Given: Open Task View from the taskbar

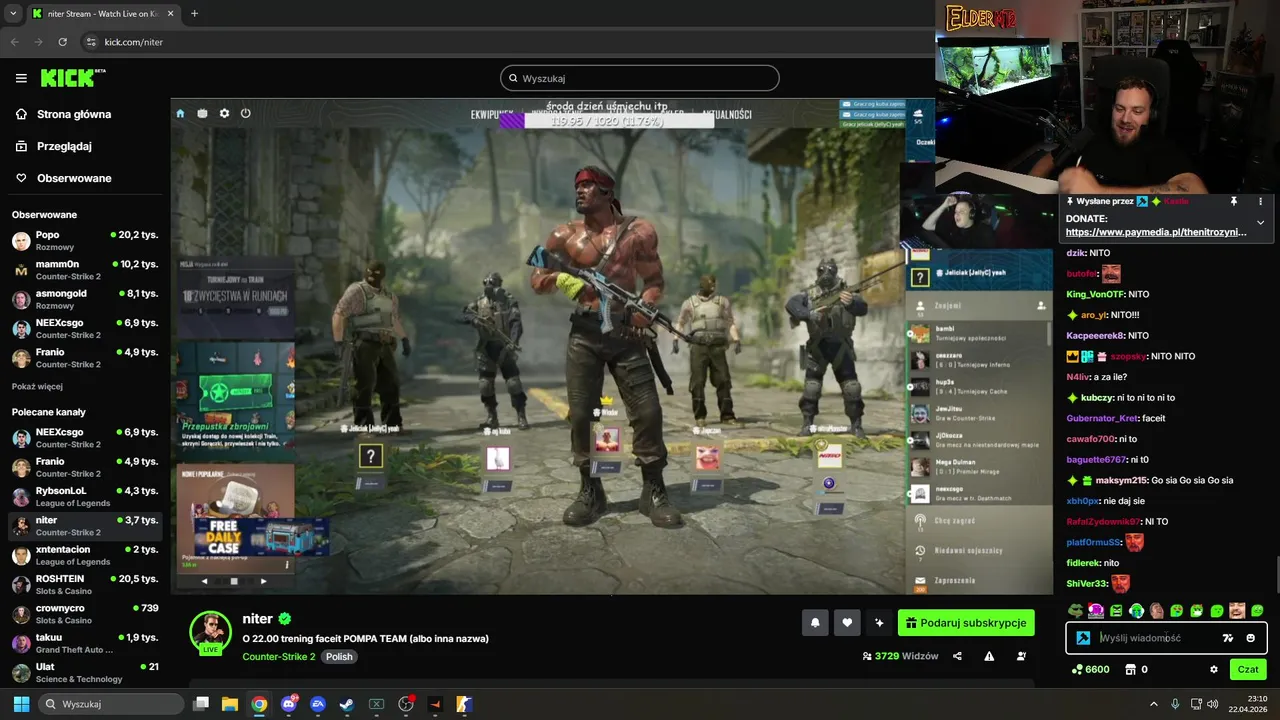Looking at the screenshot, I should tap(201, 704).
